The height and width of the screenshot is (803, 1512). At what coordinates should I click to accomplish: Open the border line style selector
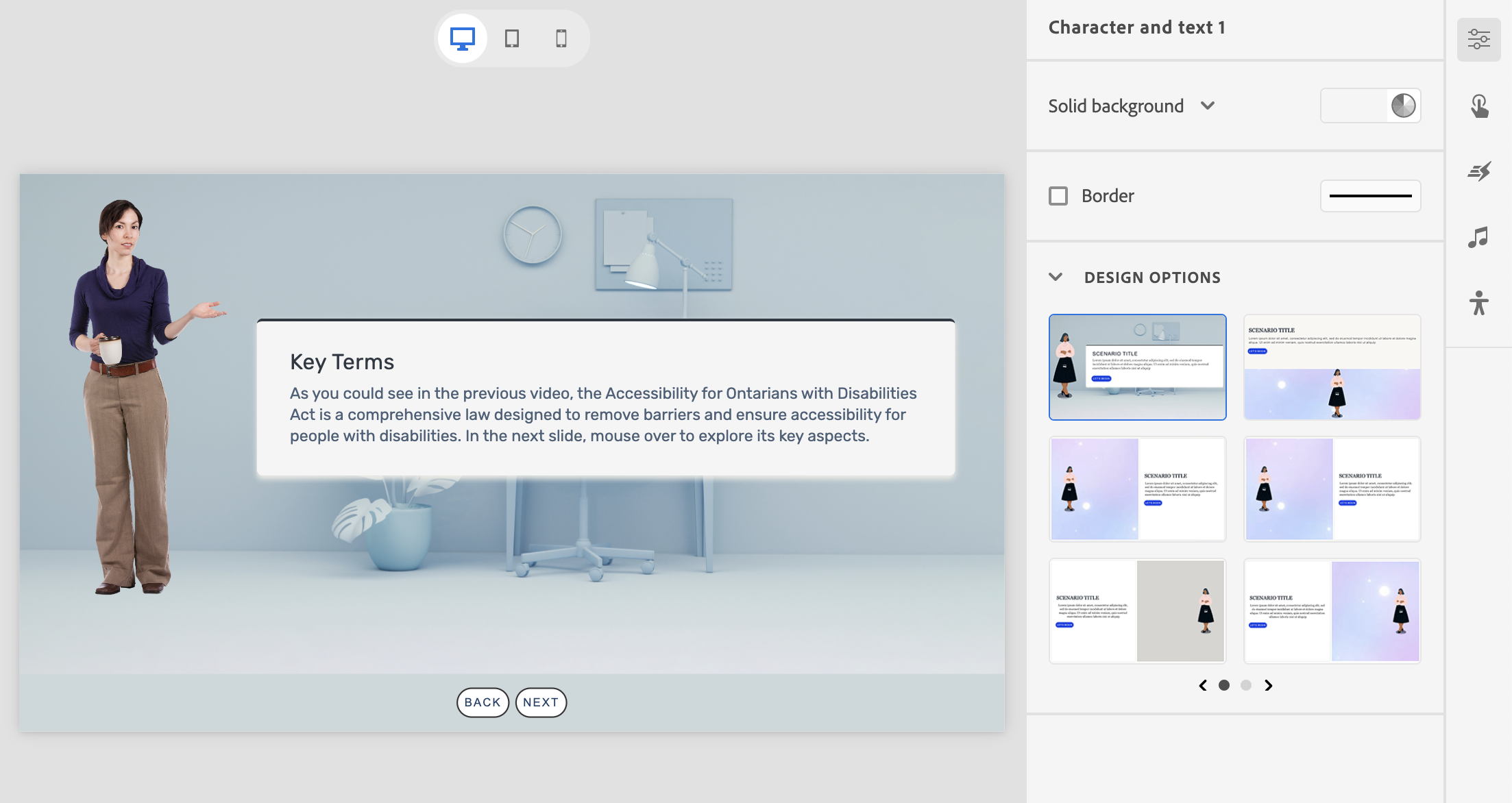click(x=1370, y=196)
